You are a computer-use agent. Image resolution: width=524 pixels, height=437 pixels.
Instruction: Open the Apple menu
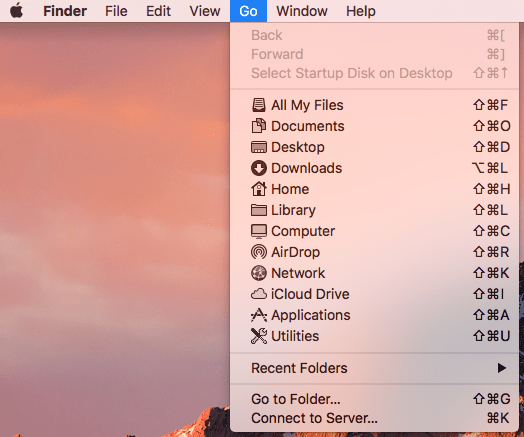point(16,11)
